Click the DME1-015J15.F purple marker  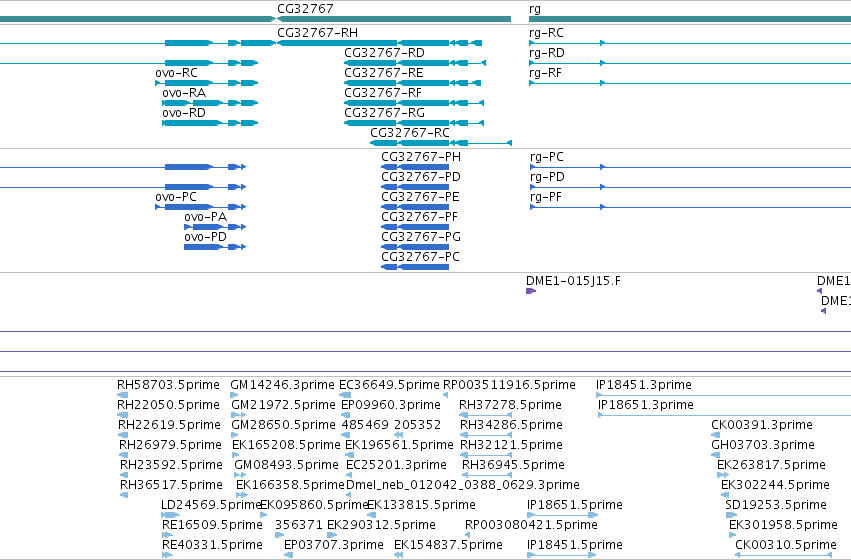(x=531, y=291)
